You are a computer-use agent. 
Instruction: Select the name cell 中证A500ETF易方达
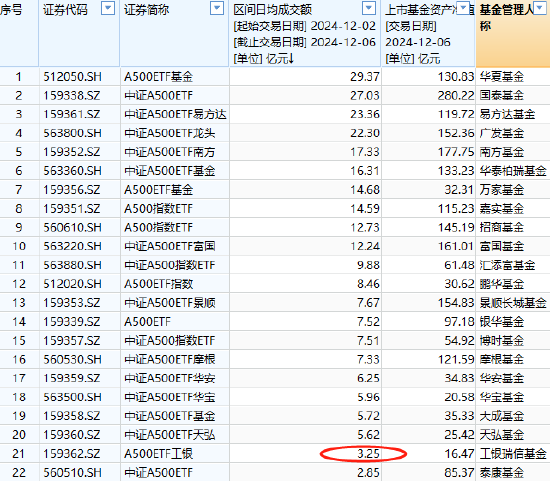pos(175,114)
